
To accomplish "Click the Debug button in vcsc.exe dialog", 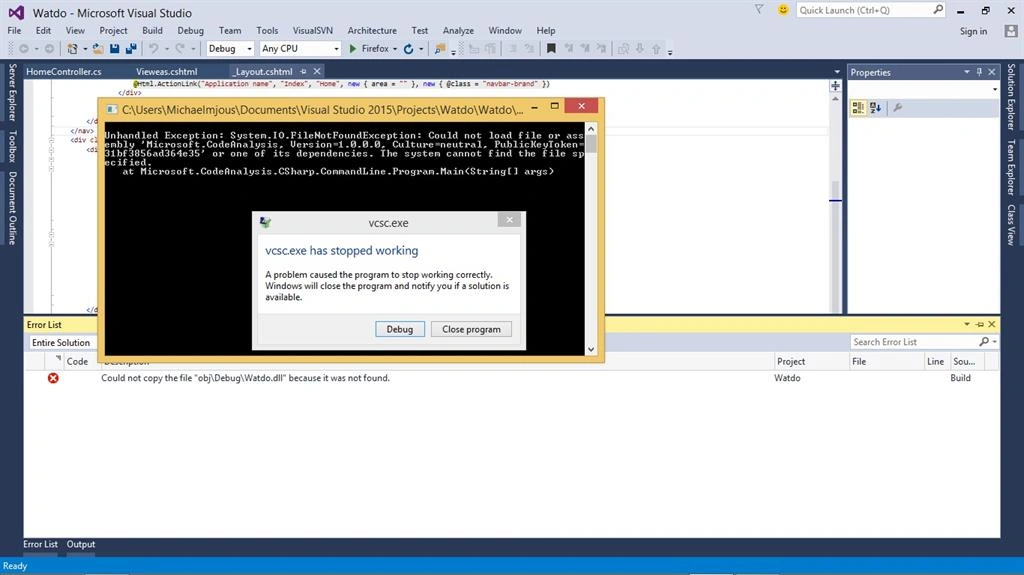I will click(x=400, y=329).
